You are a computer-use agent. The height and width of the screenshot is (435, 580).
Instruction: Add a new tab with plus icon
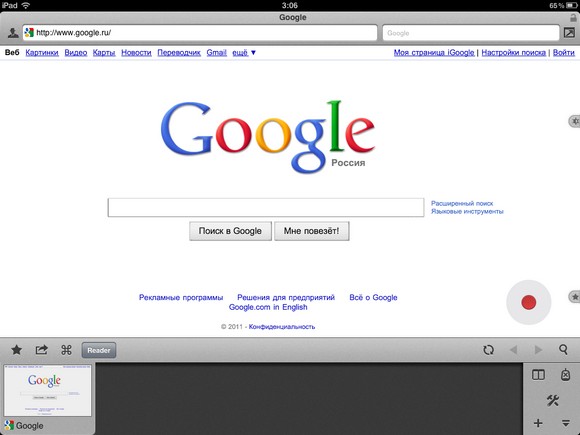538,423
